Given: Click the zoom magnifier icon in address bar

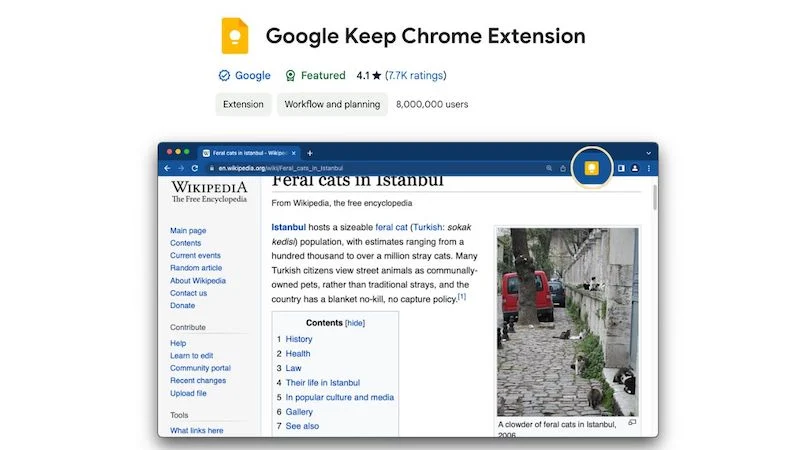Looking at the screenshot, I should tap(549, 168).
